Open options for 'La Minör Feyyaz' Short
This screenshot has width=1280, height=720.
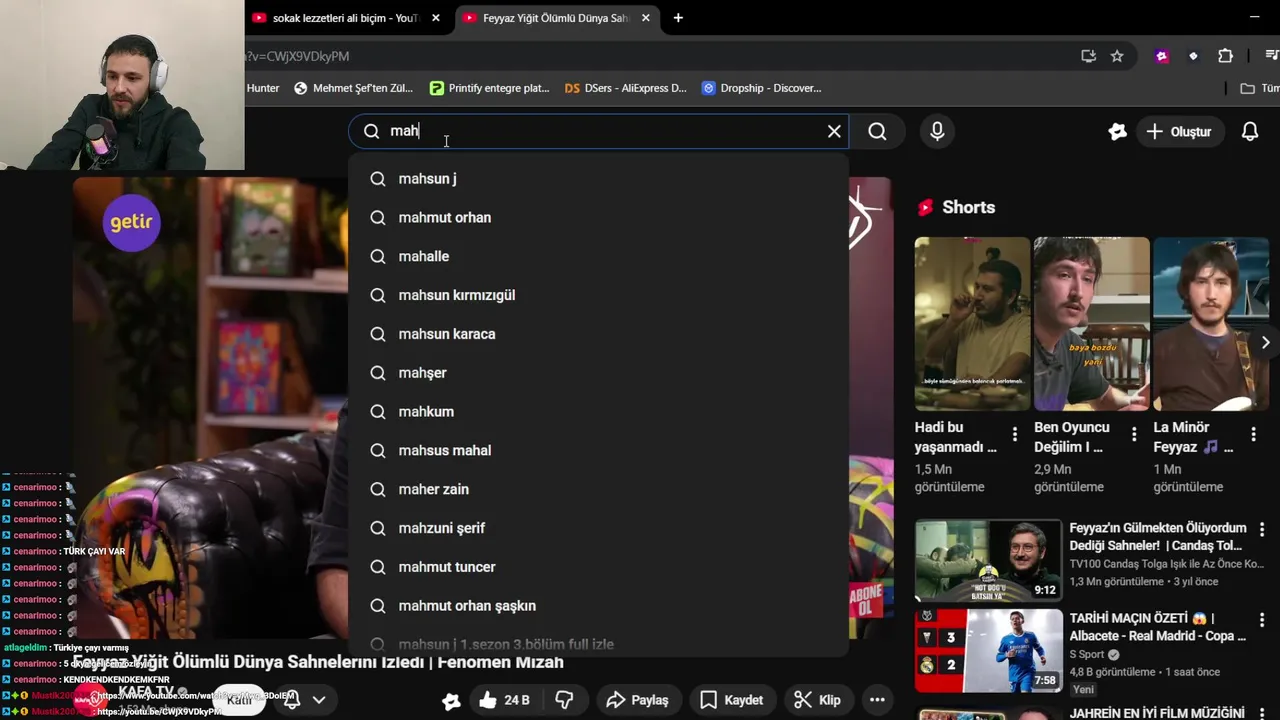1254,434
